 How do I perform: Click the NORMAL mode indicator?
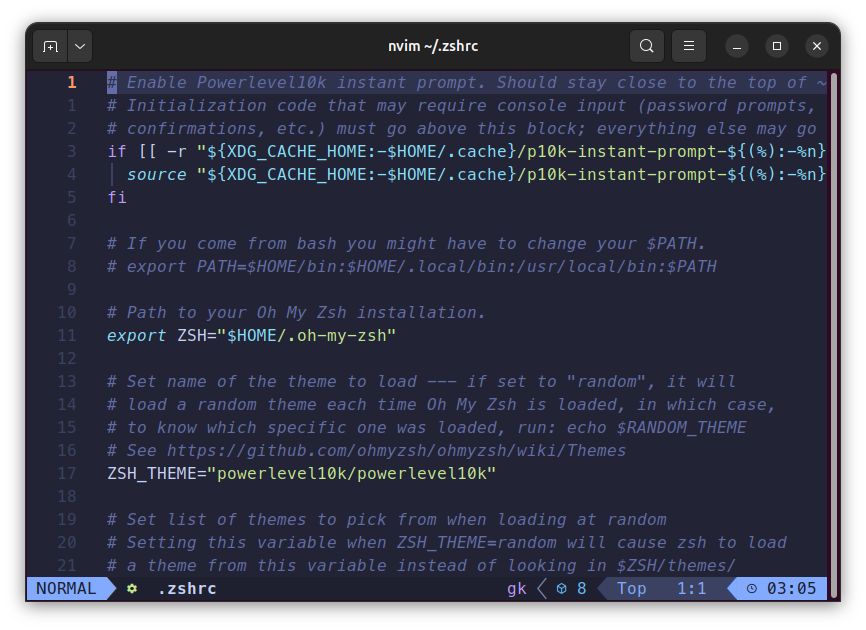(66, 589)
